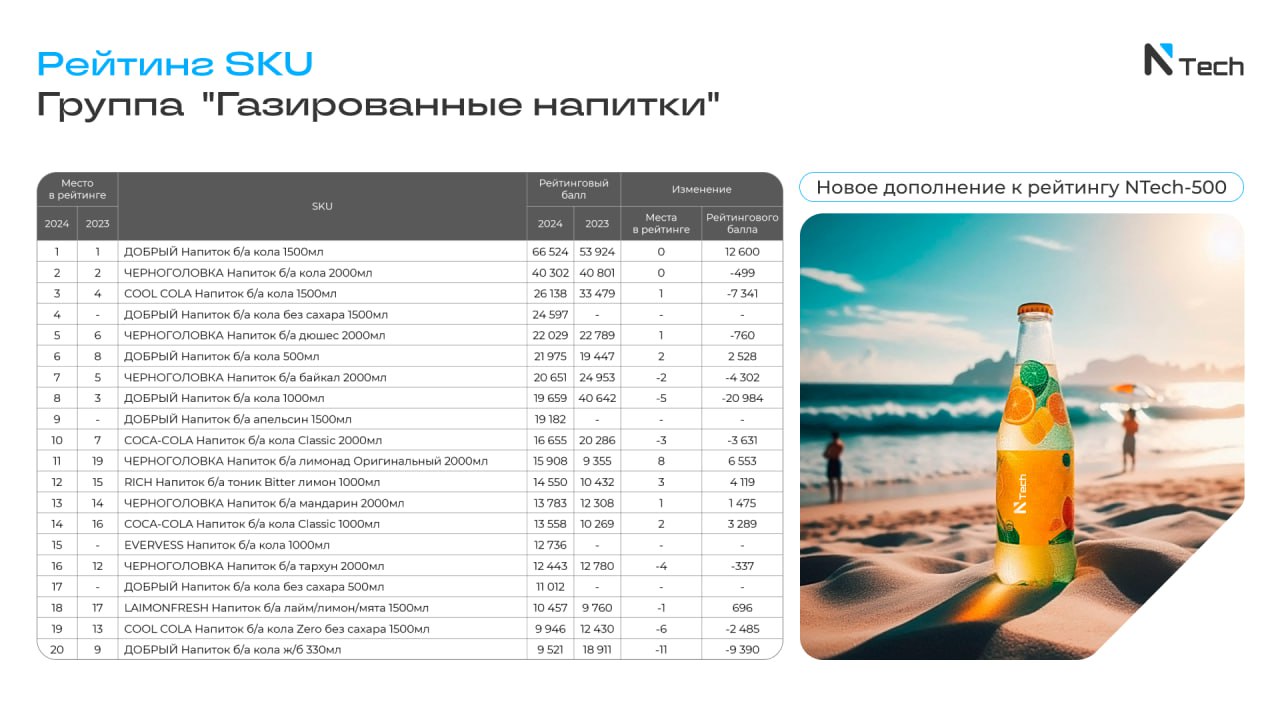This screenshot has height=720, width=1280.
Task: Click 'COOL COLA Напиток б/а кола 1500мл'
Action: coord(229,294)
